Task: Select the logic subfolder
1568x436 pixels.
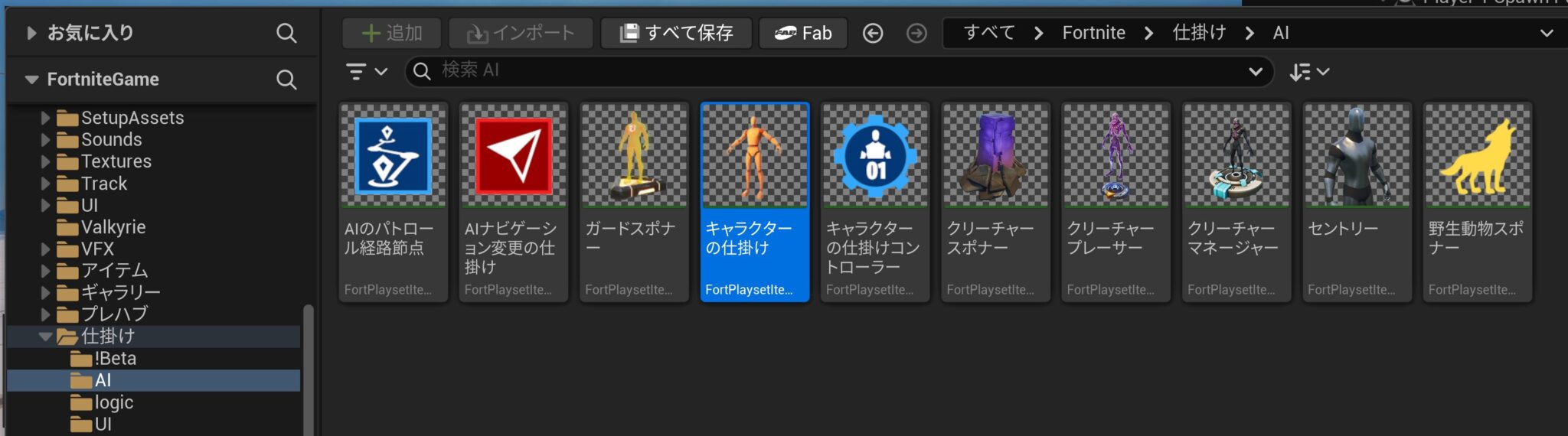Action: click(x=113, y=402)
